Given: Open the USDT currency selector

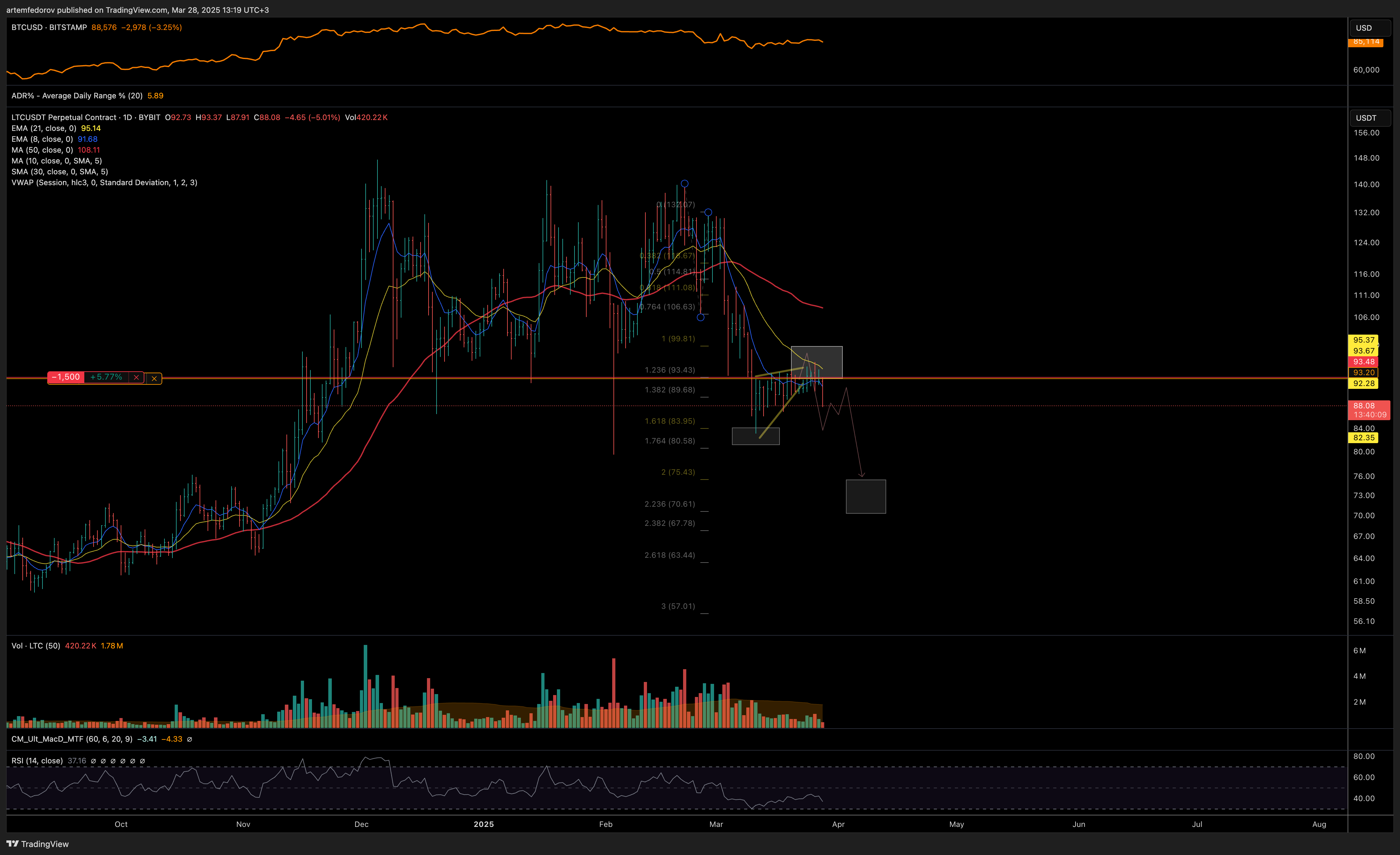Looking at the screenshot, I should 1370,118.
